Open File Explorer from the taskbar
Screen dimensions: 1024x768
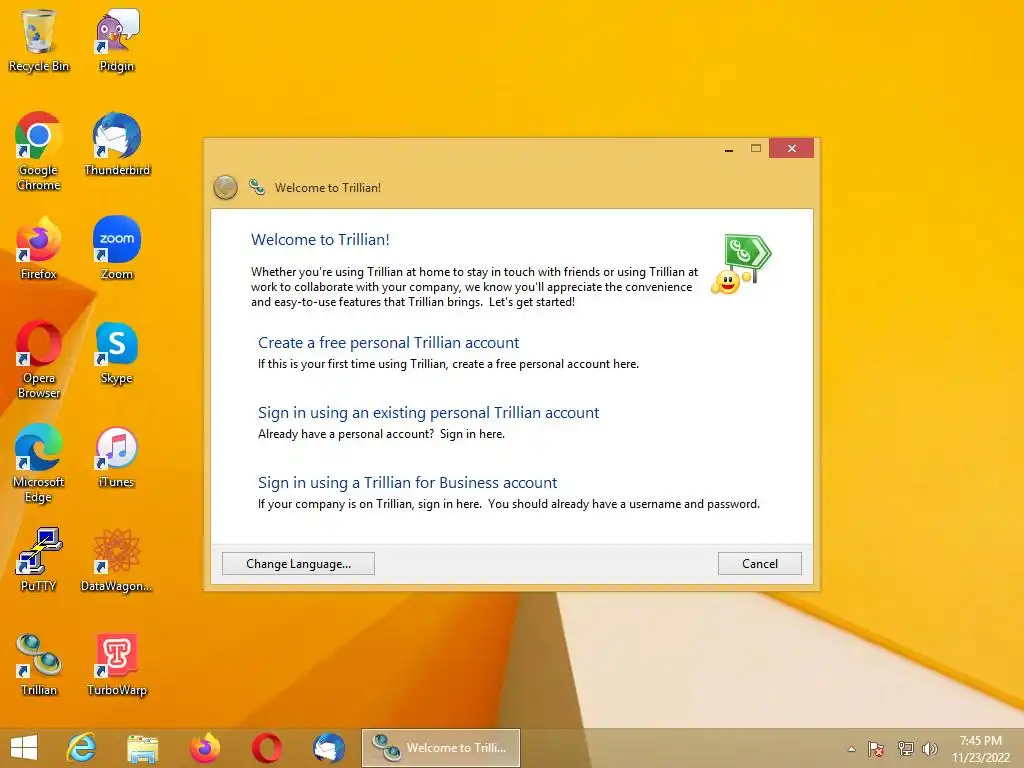pyautogui.click(x=142, y=748)
